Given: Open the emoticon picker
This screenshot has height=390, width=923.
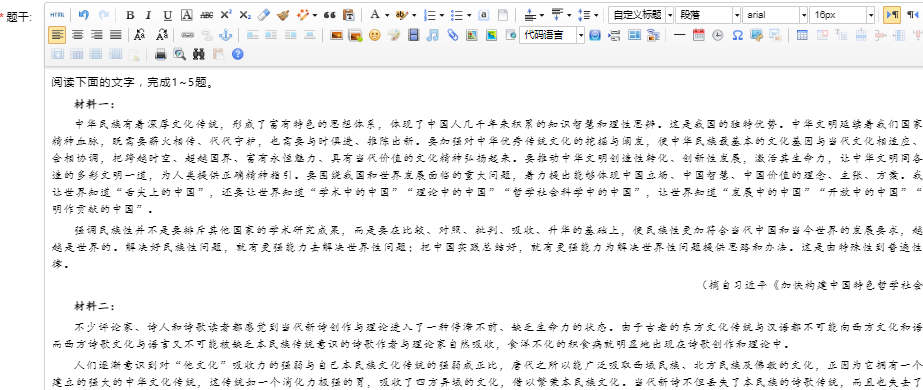Looking at the screenshot, I should (374, 35).
